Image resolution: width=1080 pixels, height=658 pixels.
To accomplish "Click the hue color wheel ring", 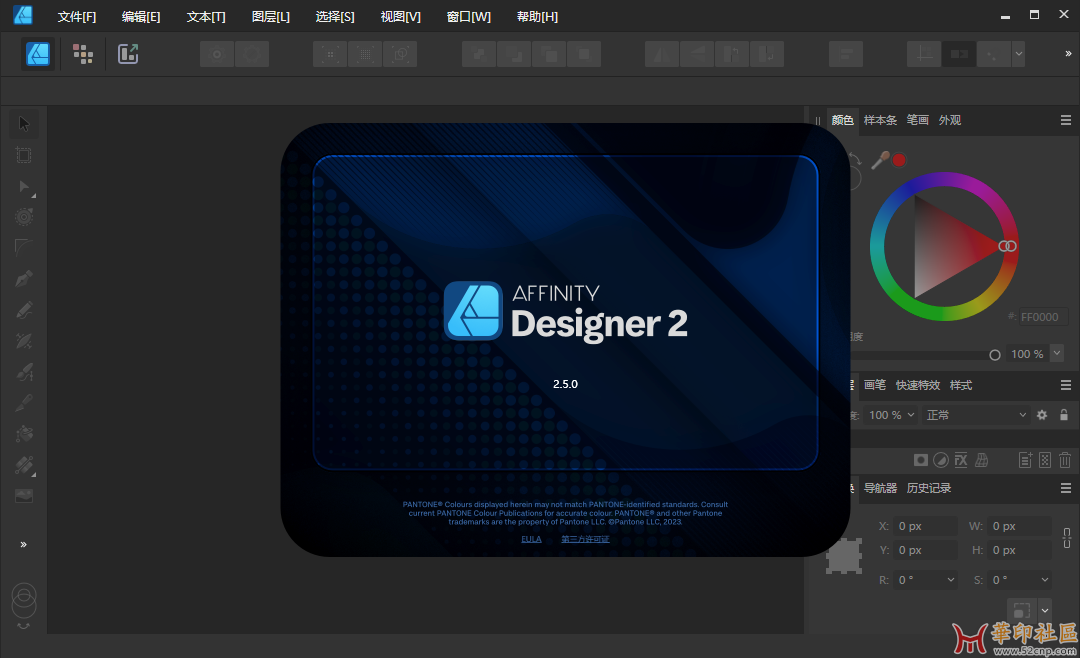I will tap(944, 179).
